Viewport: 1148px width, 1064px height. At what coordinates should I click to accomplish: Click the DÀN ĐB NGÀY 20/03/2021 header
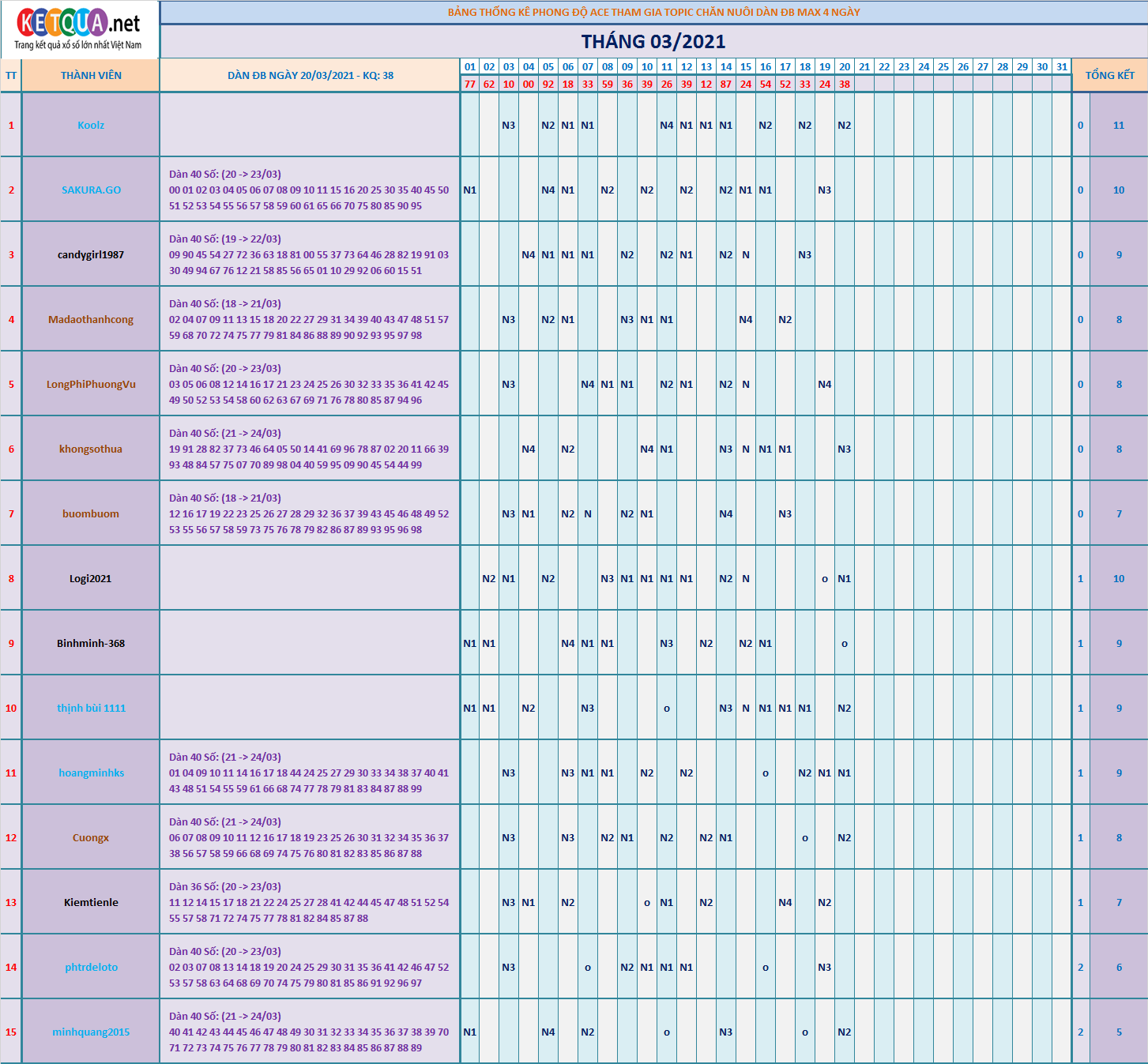coord(311,75)
